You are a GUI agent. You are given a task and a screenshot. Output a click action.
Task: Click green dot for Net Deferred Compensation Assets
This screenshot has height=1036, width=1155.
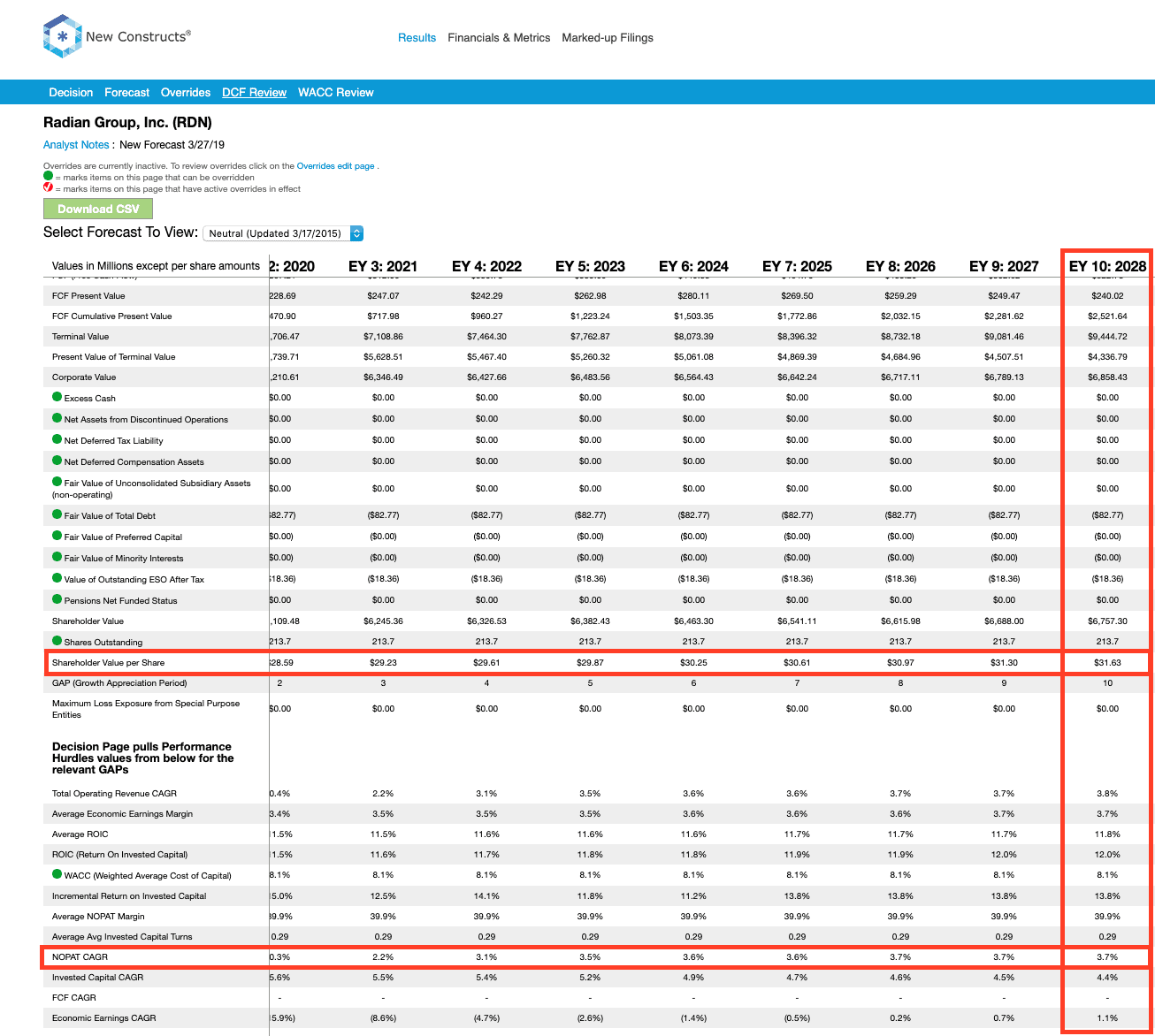click(x=57, y=461)
